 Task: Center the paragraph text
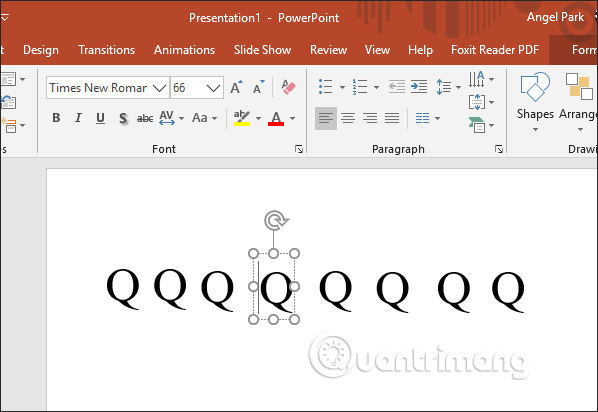pos(348,118)
